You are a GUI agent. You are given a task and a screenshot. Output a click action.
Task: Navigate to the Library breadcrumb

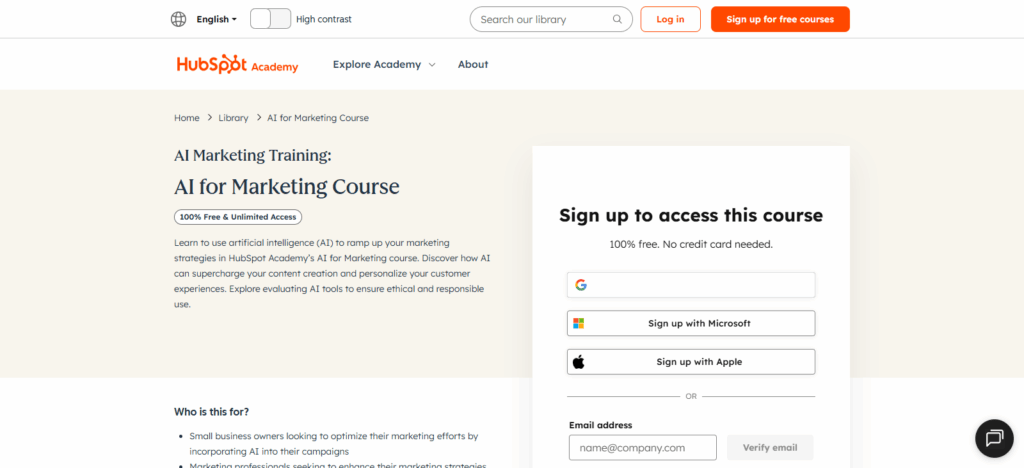pos(233,118)
